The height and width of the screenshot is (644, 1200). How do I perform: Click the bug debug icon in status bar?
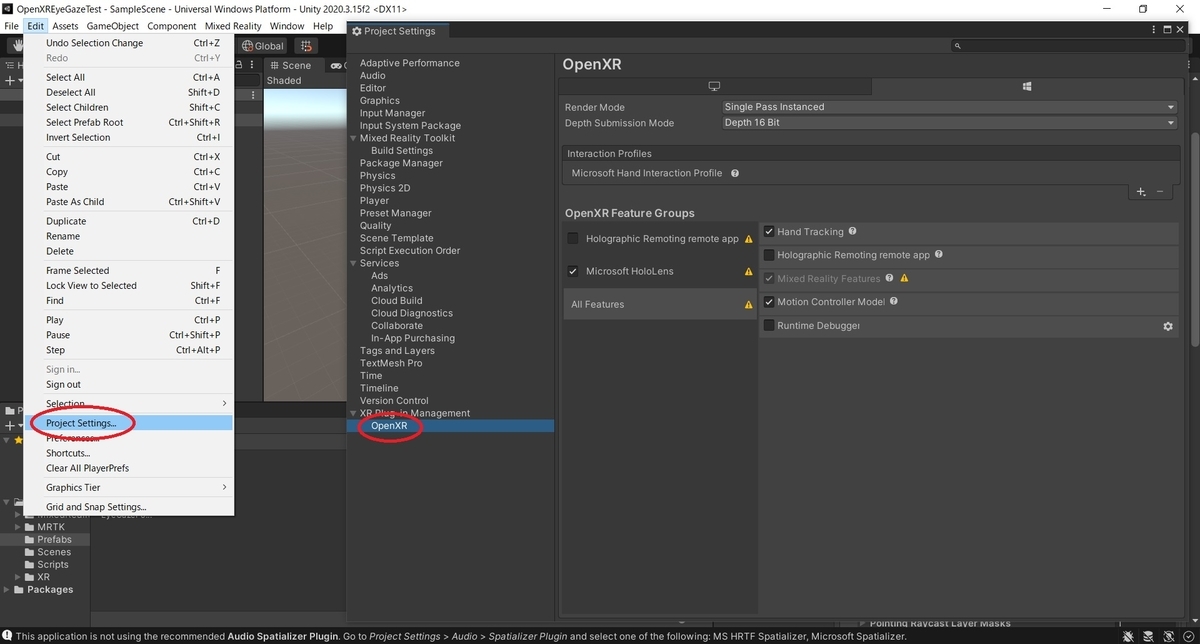click(x=1129, y=636)
